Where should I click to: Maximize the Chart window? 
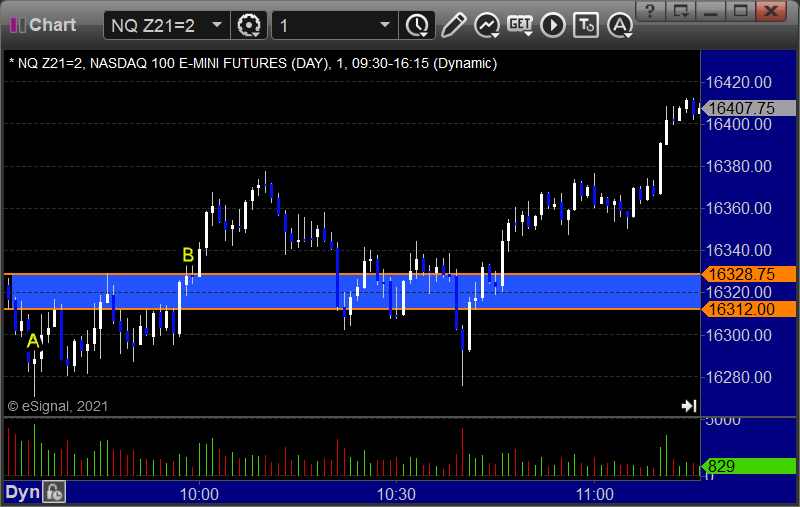pyautogui.click(x=741, y=11)
